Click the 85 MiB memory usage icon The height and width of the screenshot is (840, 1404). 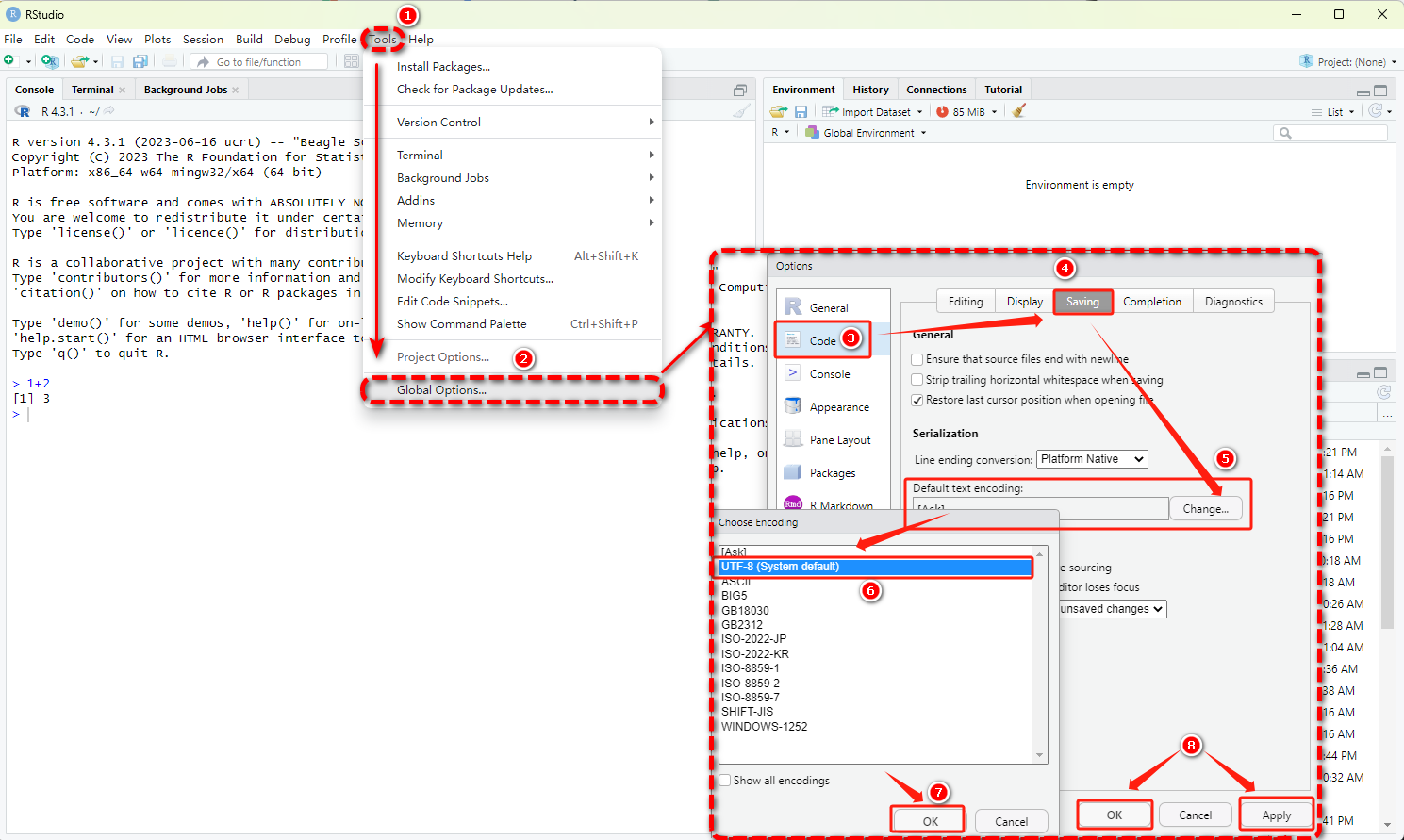[x=942, y=111]
